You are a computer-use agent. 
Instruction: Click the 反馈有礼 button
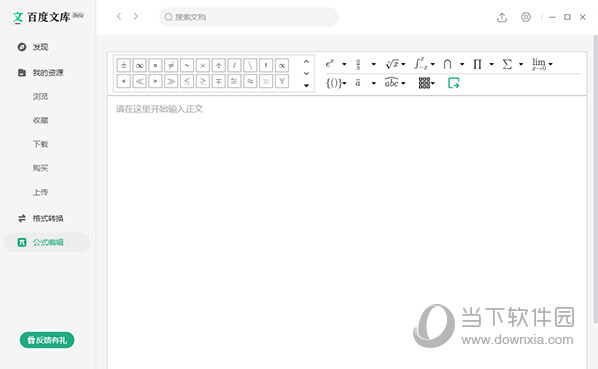click(x=47, y=340)
